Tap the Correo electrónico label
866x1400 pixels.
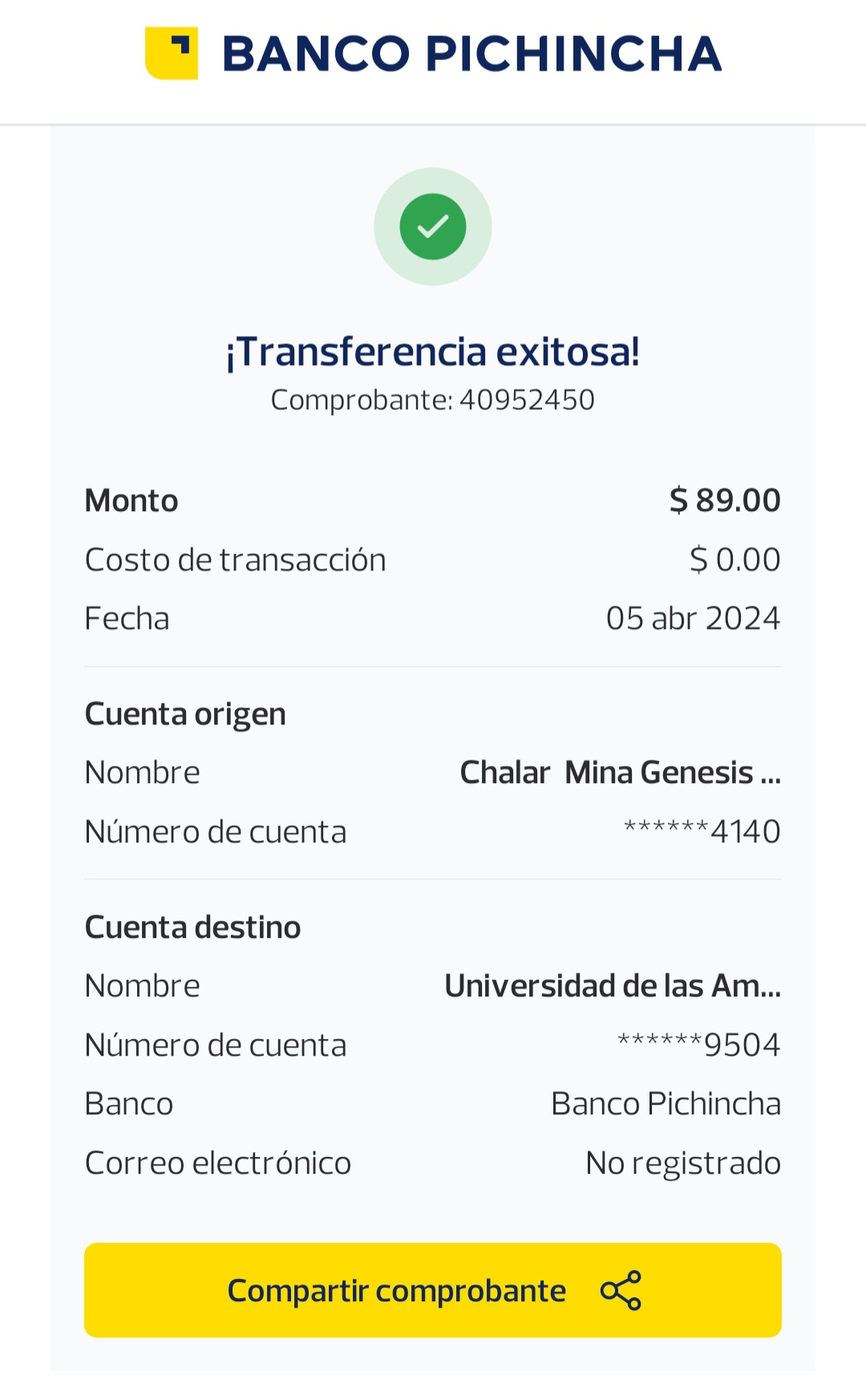pyautogui.click(x=218, y=1163)
